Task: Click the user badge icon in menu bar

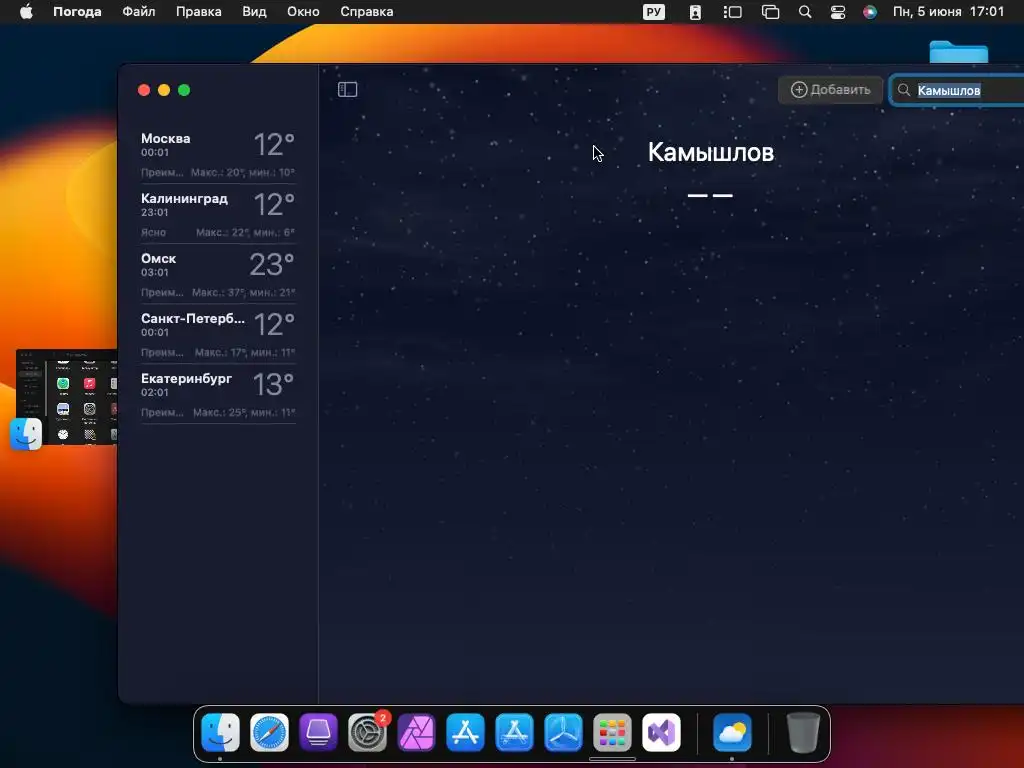Action: pyautogui.click(x=695, y=12)
